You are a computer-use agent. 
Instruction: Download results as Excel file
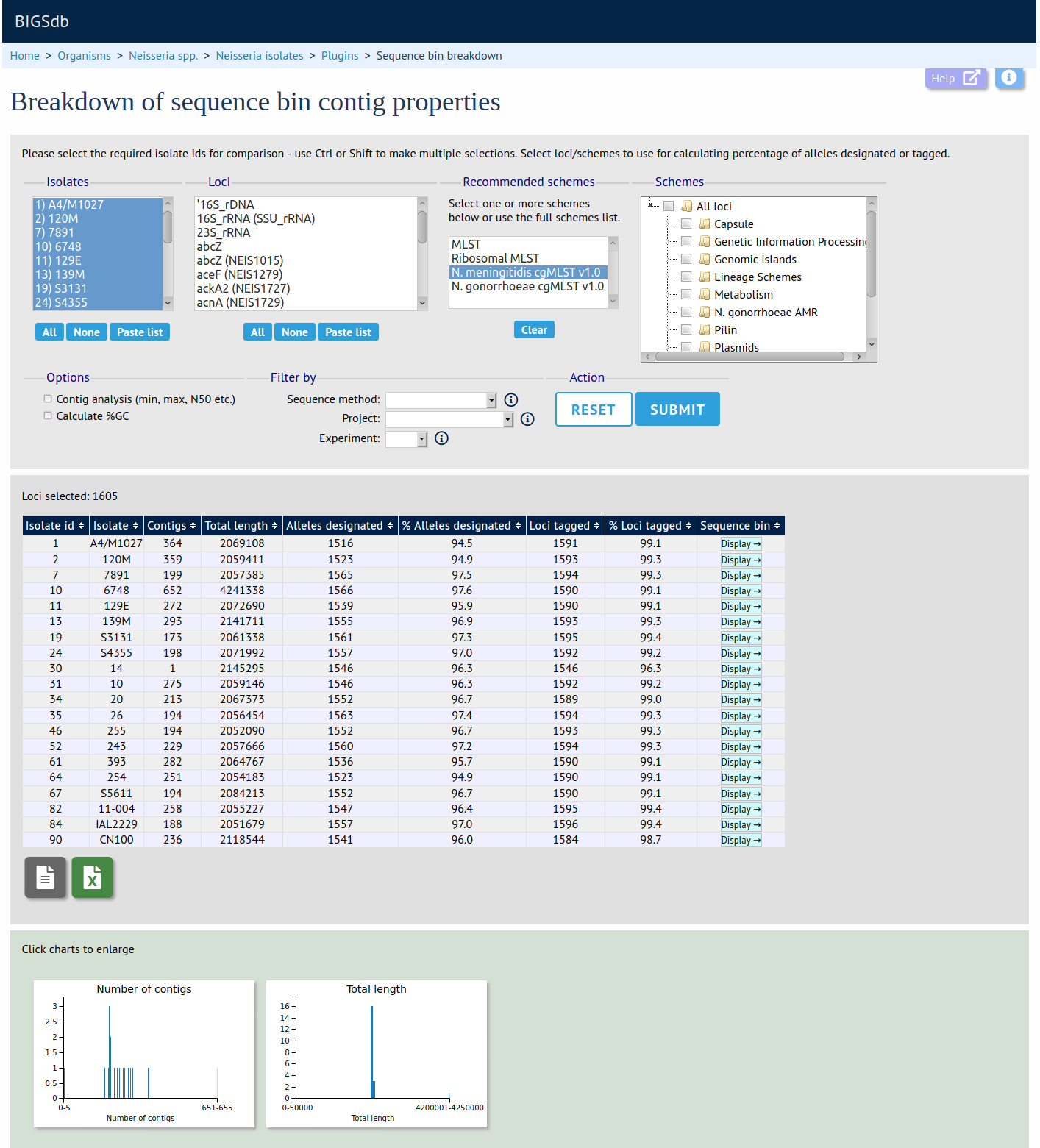tap(92, 877)
